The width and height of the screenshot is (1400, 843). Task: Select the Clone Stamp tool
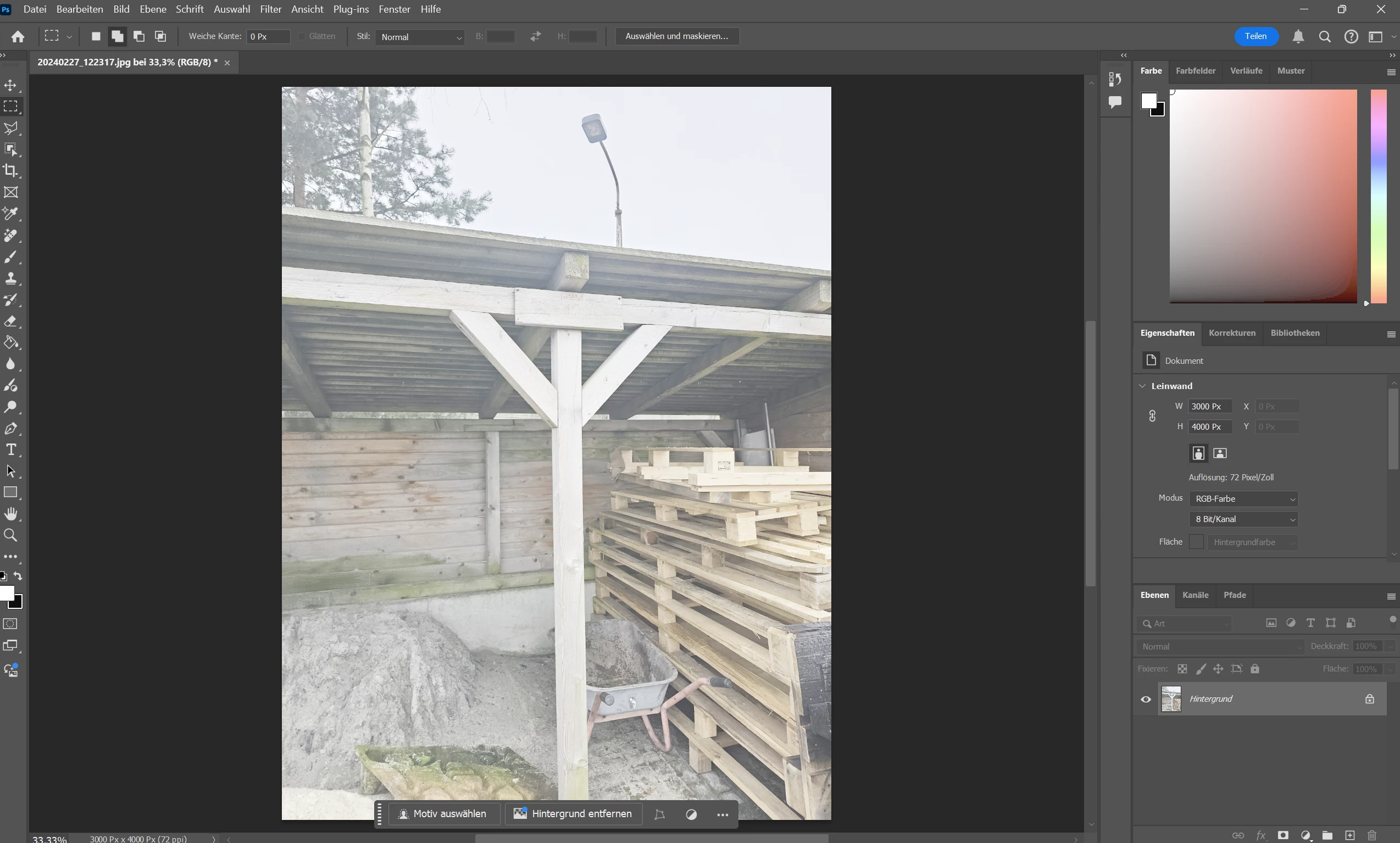click(x=11, y=279)
